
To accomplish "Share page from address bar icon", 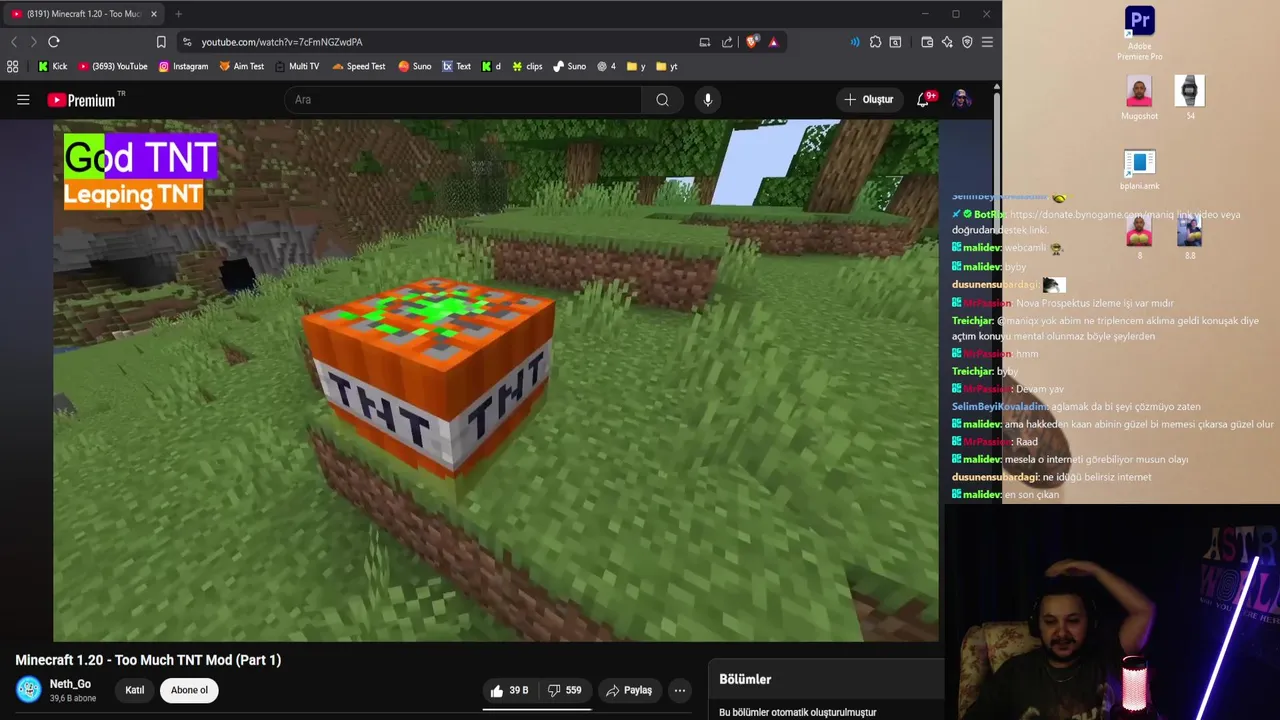I will 727,42.
